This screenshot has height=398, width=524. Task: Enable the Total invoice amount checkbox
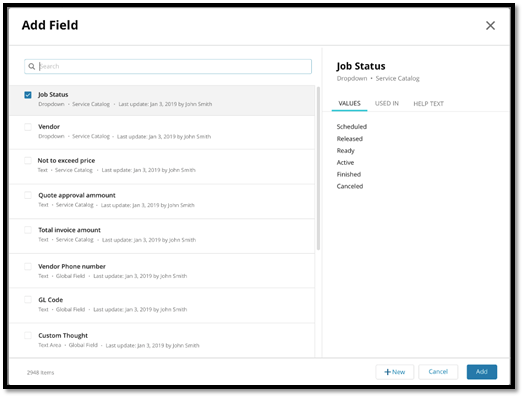click(28, 230)
